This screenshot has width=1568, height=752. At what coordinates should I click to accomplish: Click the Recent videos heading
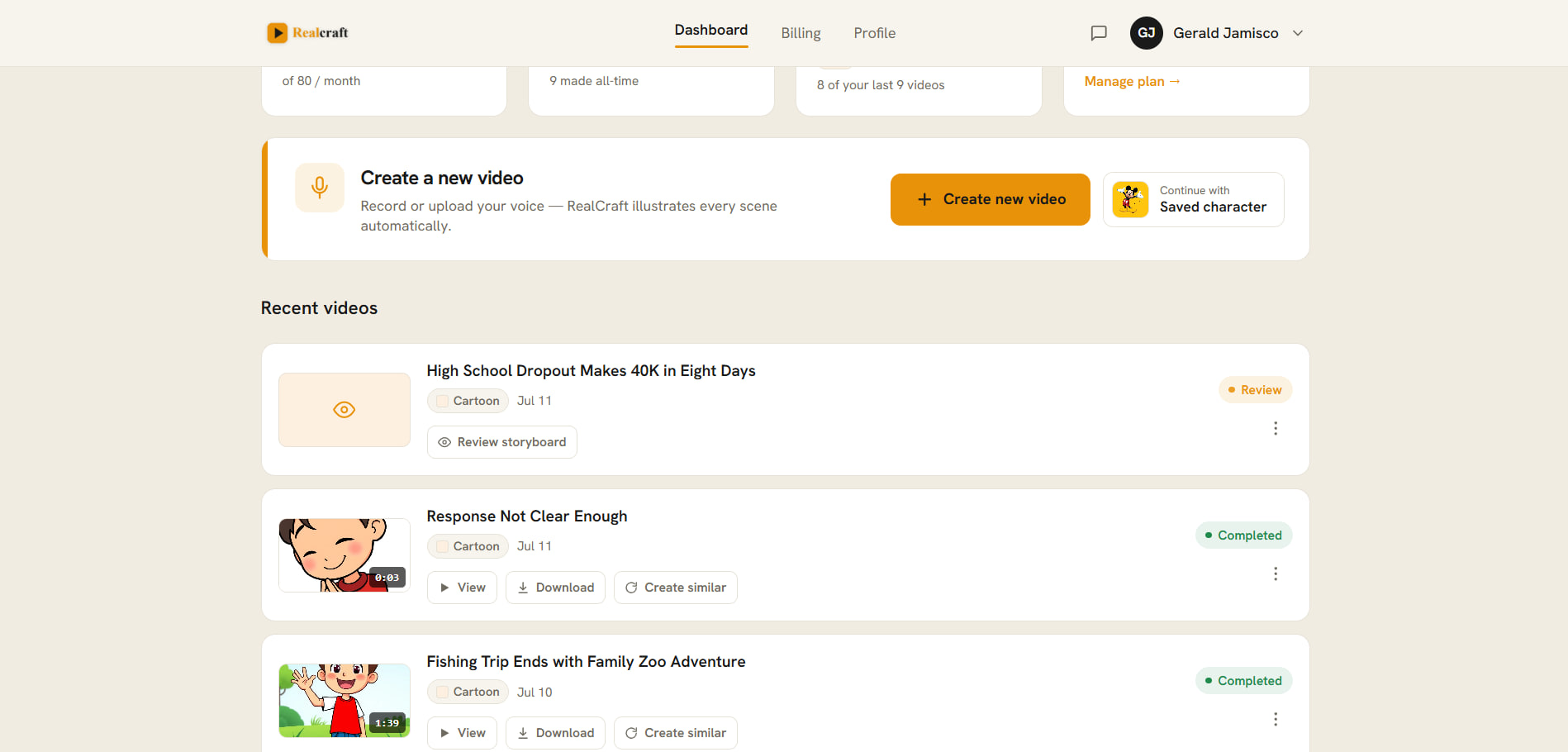coord(320,308)
